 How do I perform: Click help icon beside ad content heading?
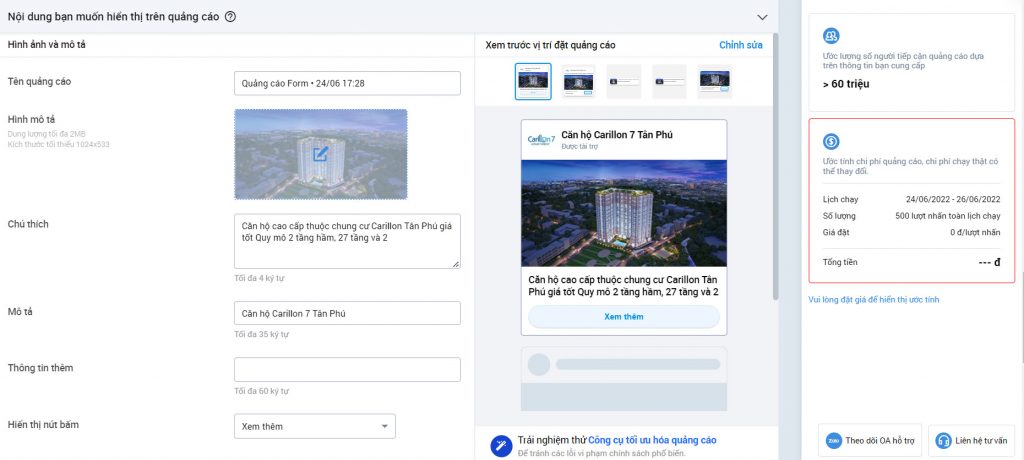(x=230, y=17)
